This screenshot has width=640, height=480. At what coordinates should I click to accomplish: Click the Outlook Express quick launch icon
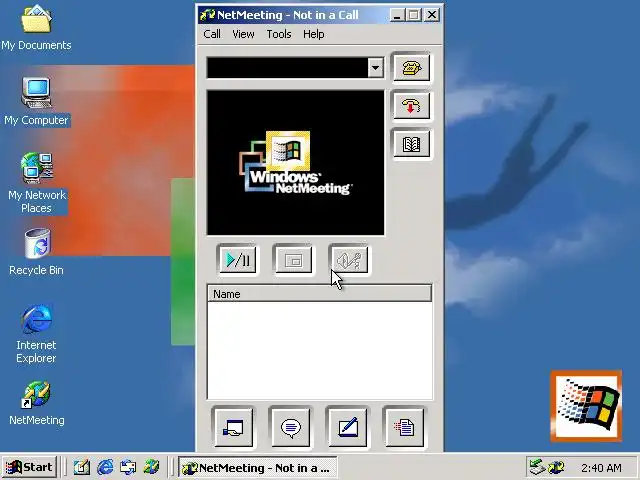128,467
